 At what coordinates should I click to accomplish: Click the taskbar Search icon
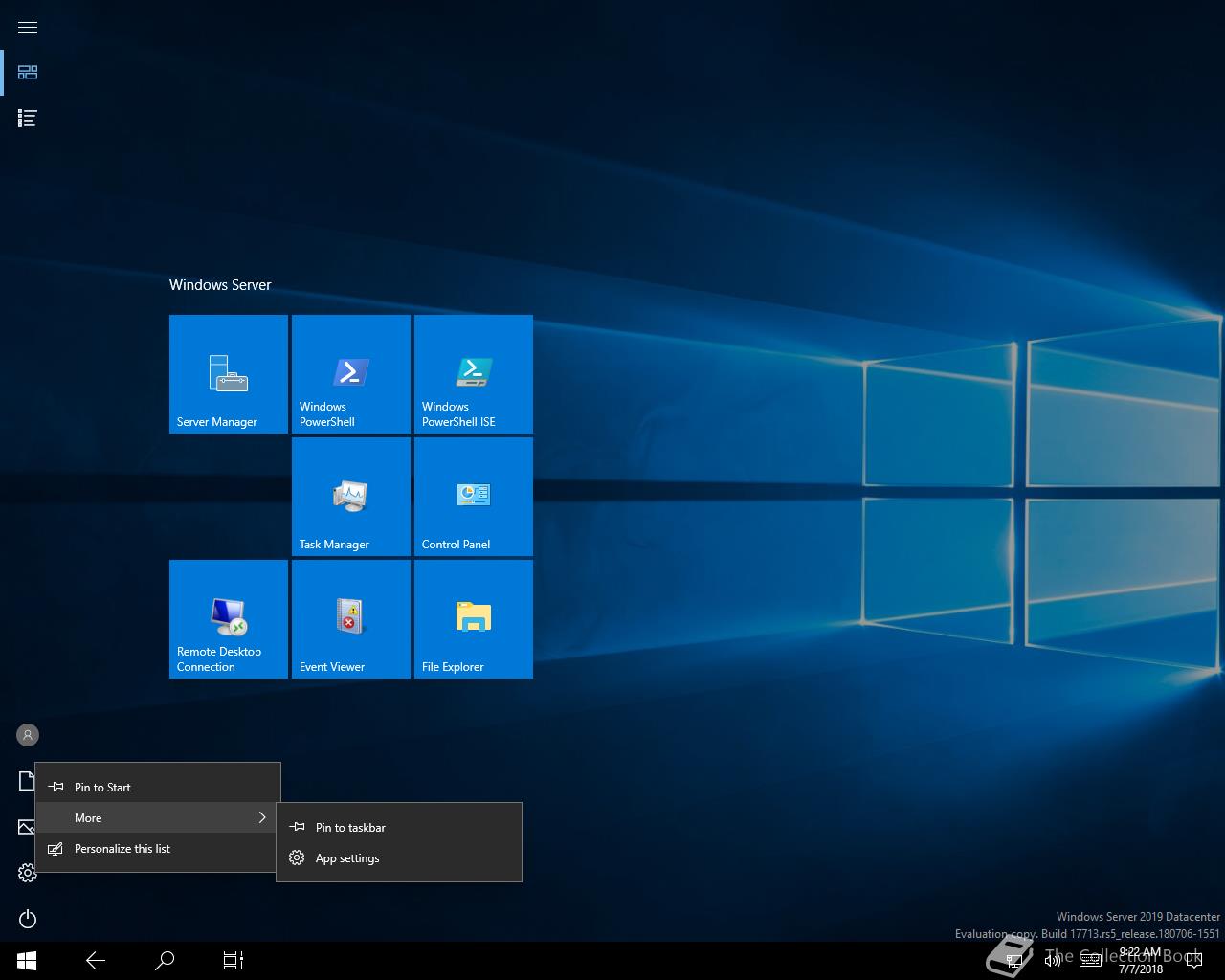point(165,960)
